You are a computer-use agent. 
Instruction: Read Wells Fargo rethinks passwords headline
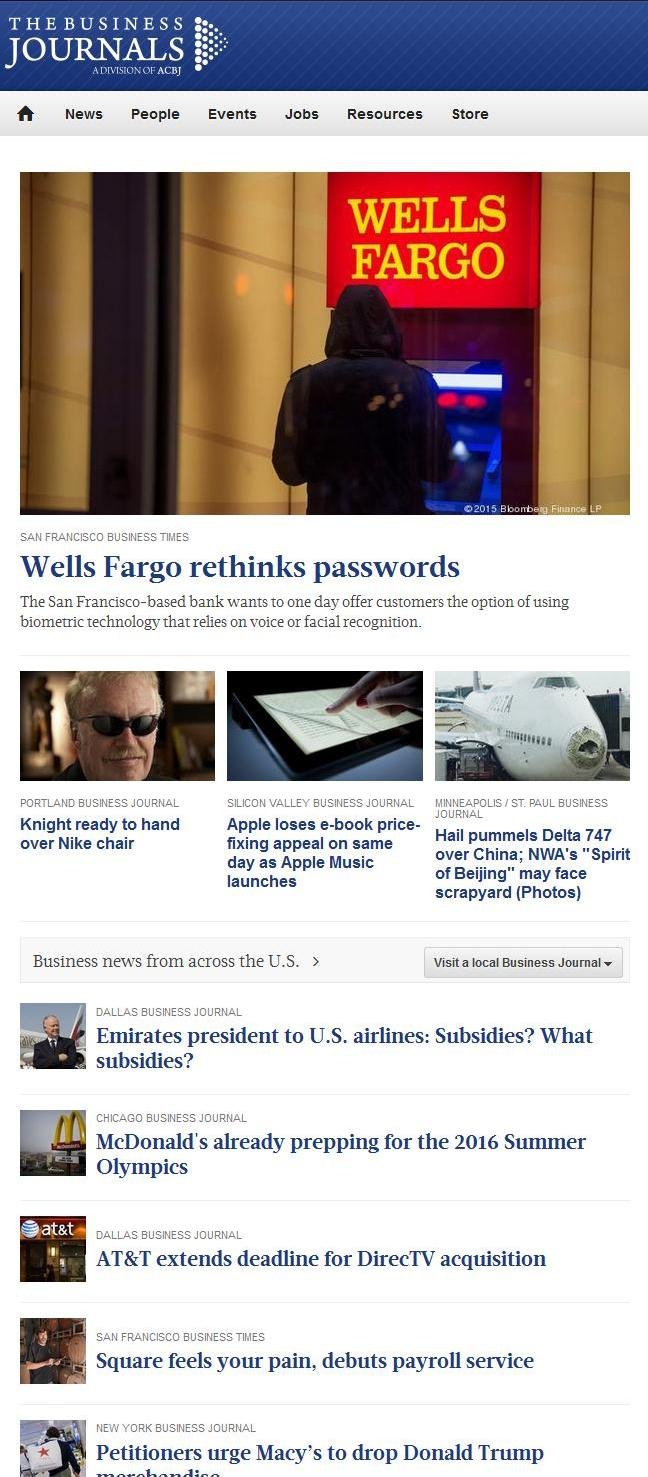pyautogui.click(x=240, y=567)
